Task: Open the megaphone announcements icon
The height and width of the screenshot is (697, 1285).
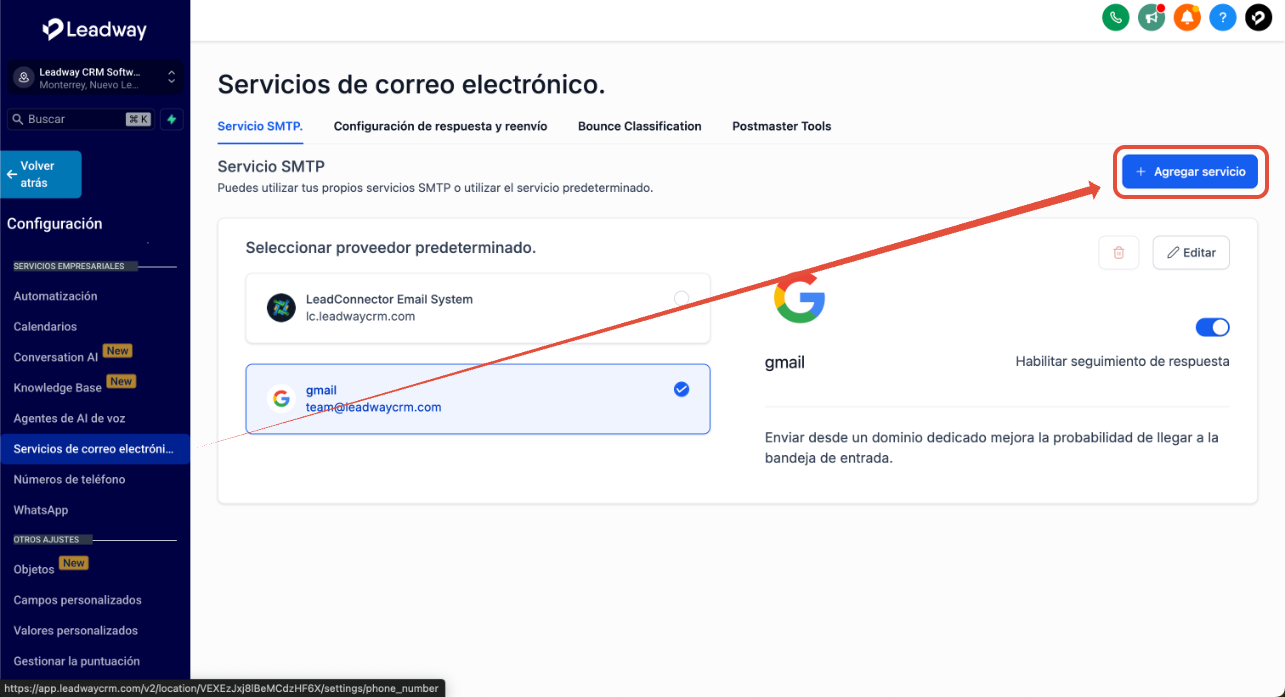Action: click(x=1151, y=17)
